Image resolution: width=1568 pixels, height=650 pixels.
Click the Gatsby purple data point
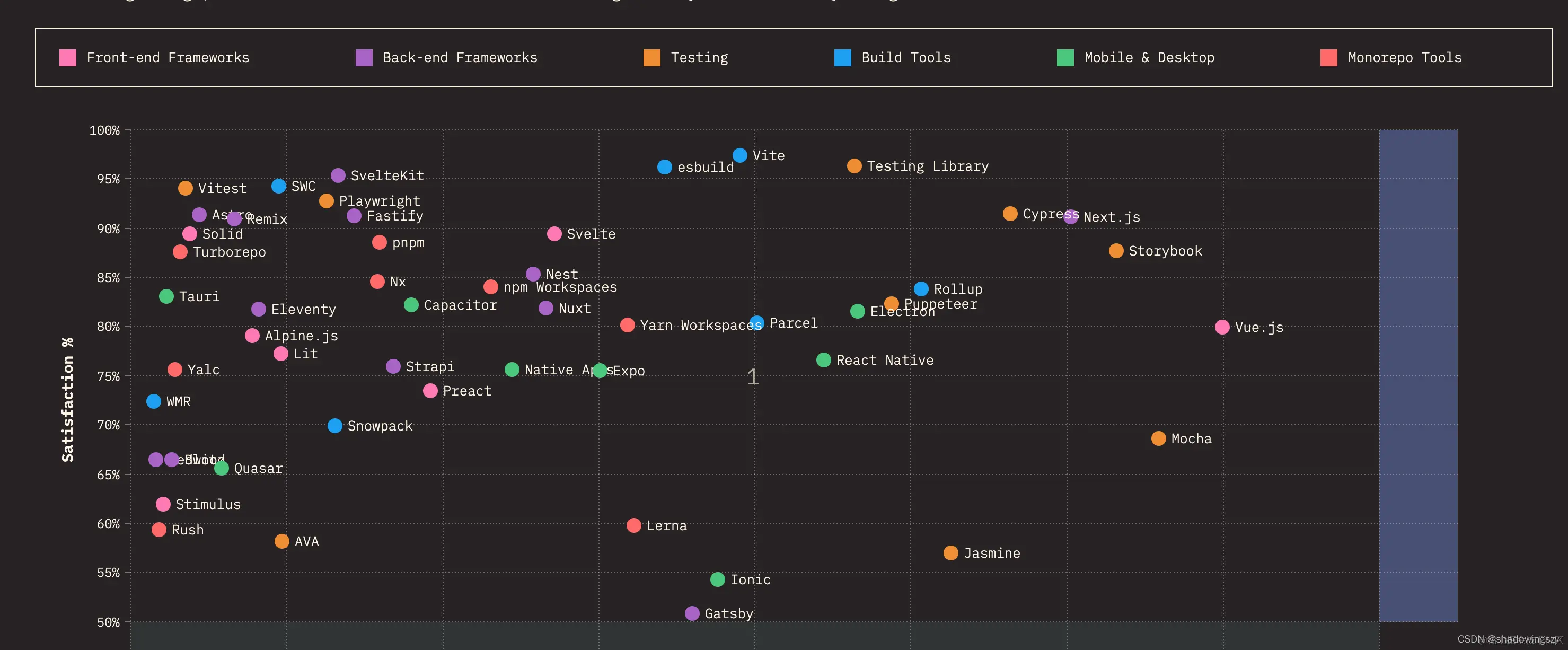692,613
